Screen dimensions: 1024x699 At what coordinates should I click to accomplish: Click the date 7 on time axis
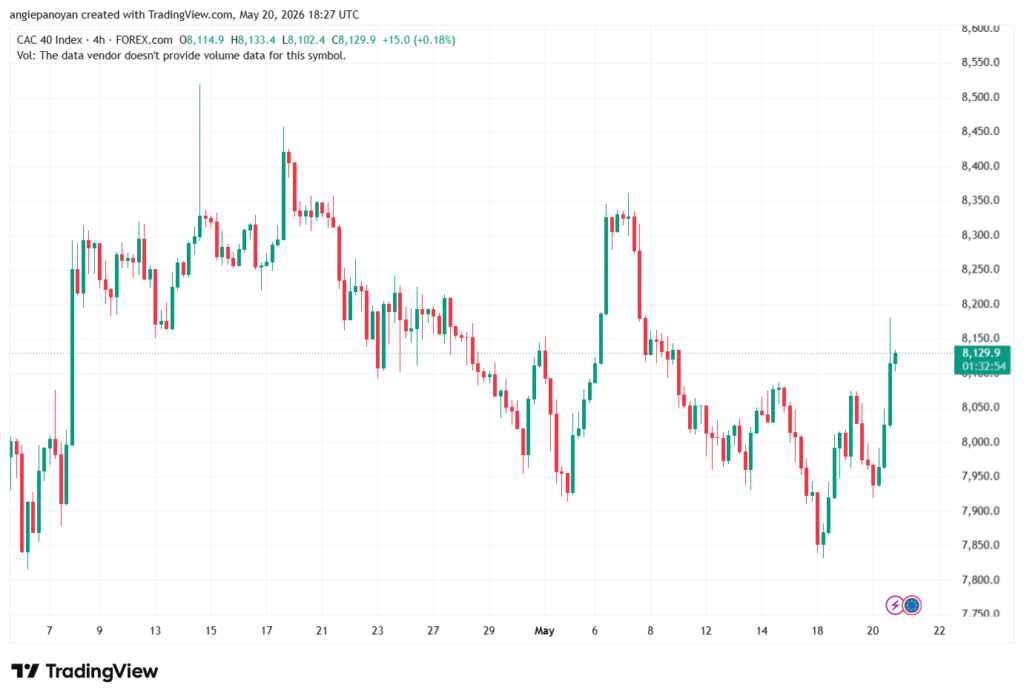pos(49,631)
